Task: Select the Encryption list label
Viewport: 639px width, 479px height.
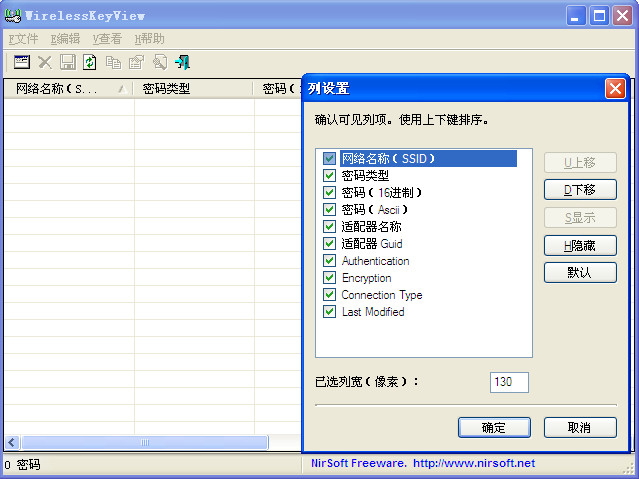Action: tap(366, 278)
